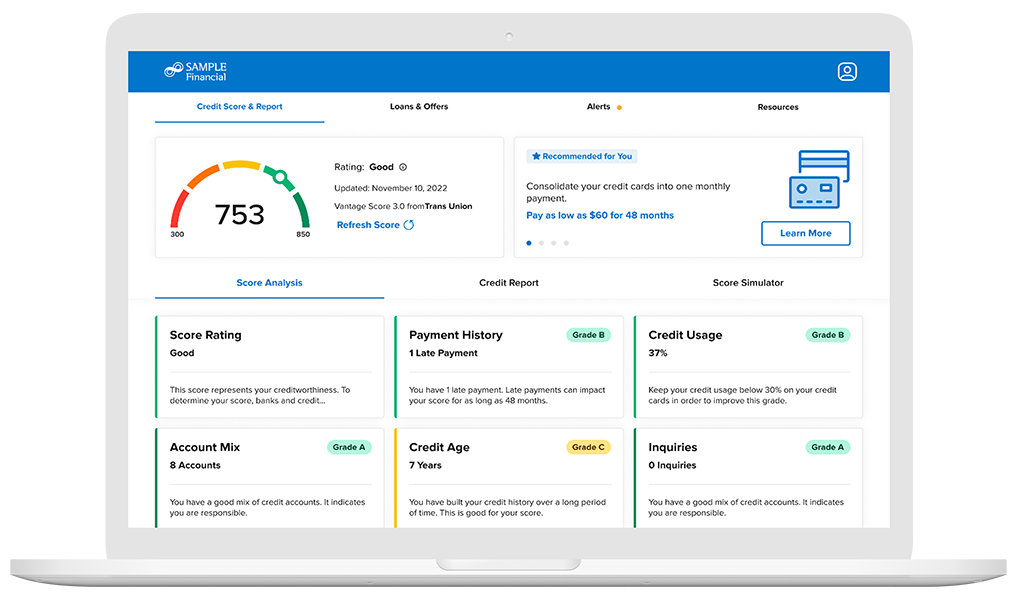Click the orange Alerts notification dot

coord(619,107)
